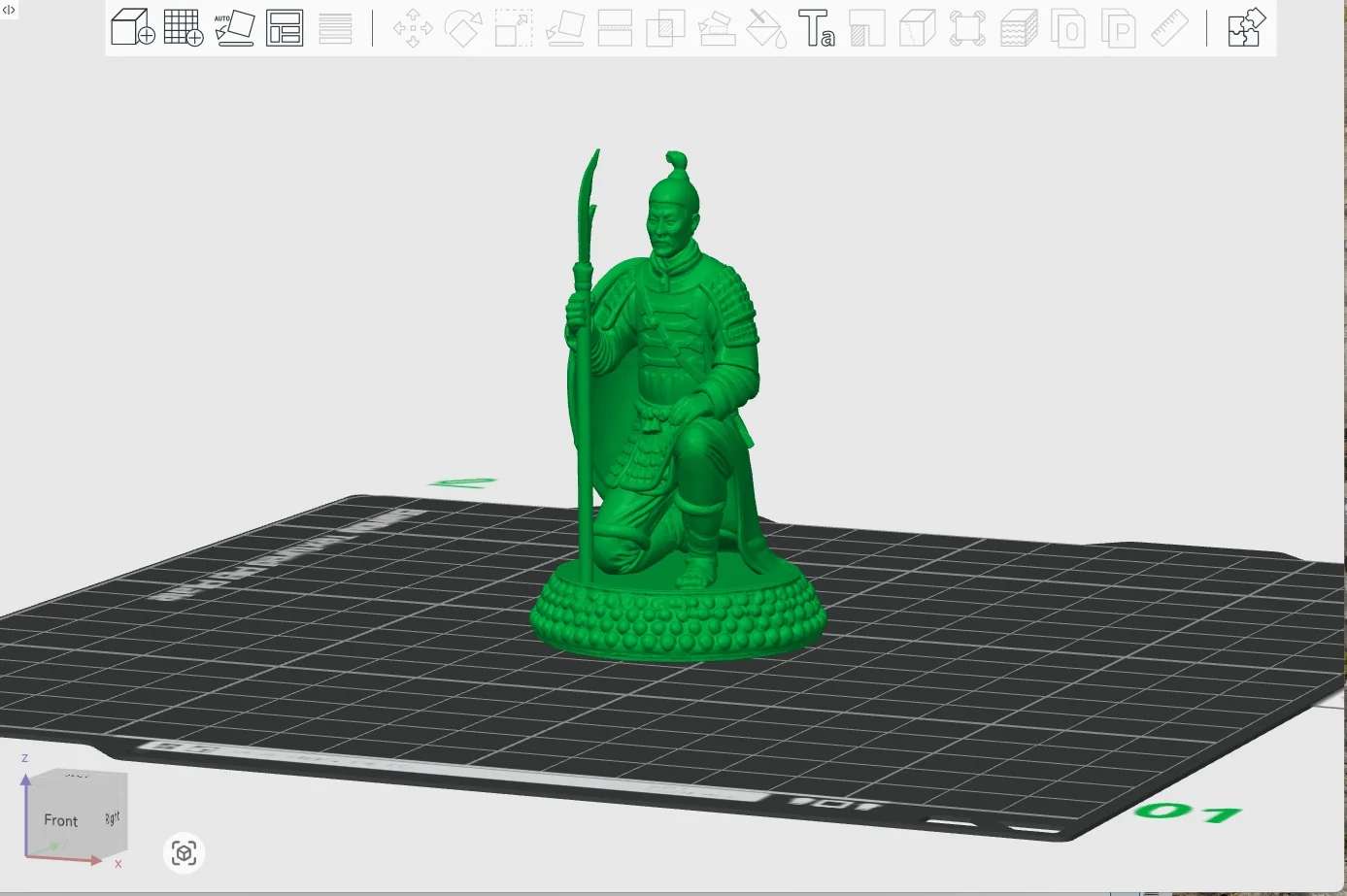This screenshot has width=1347, height=896.
Task: Arrange all objects on the plate
Action: pos(285,28)
